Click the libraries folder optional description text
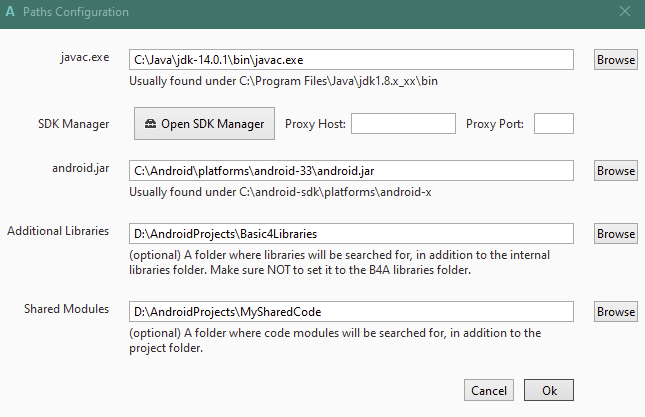The width and height of the screenshot is (645, 417). 339,262
